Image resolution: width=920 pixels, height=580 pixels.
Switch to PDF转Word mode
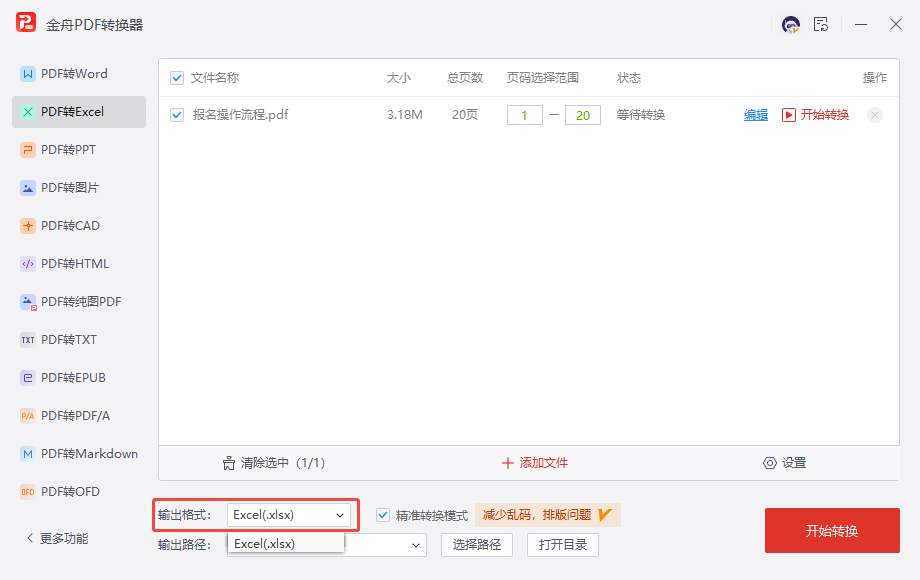click(x=79, y=74)
